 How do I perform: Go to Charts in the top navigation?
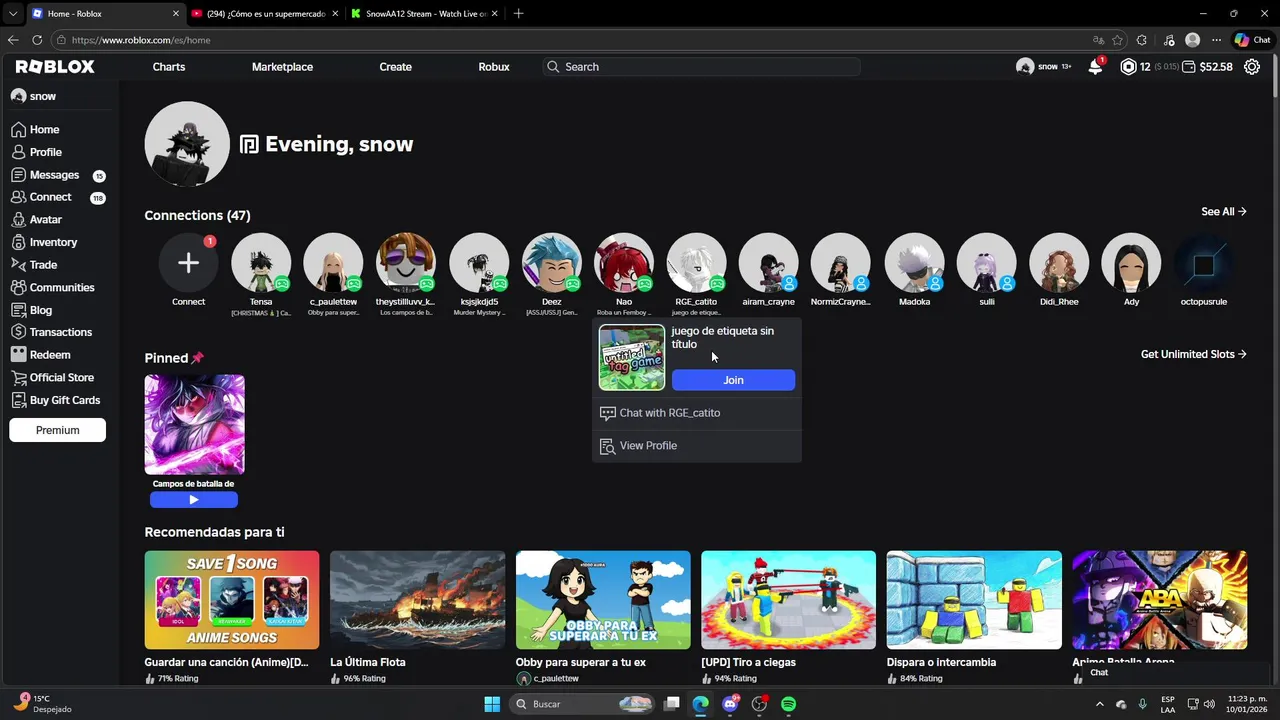(x=169, y=67)
